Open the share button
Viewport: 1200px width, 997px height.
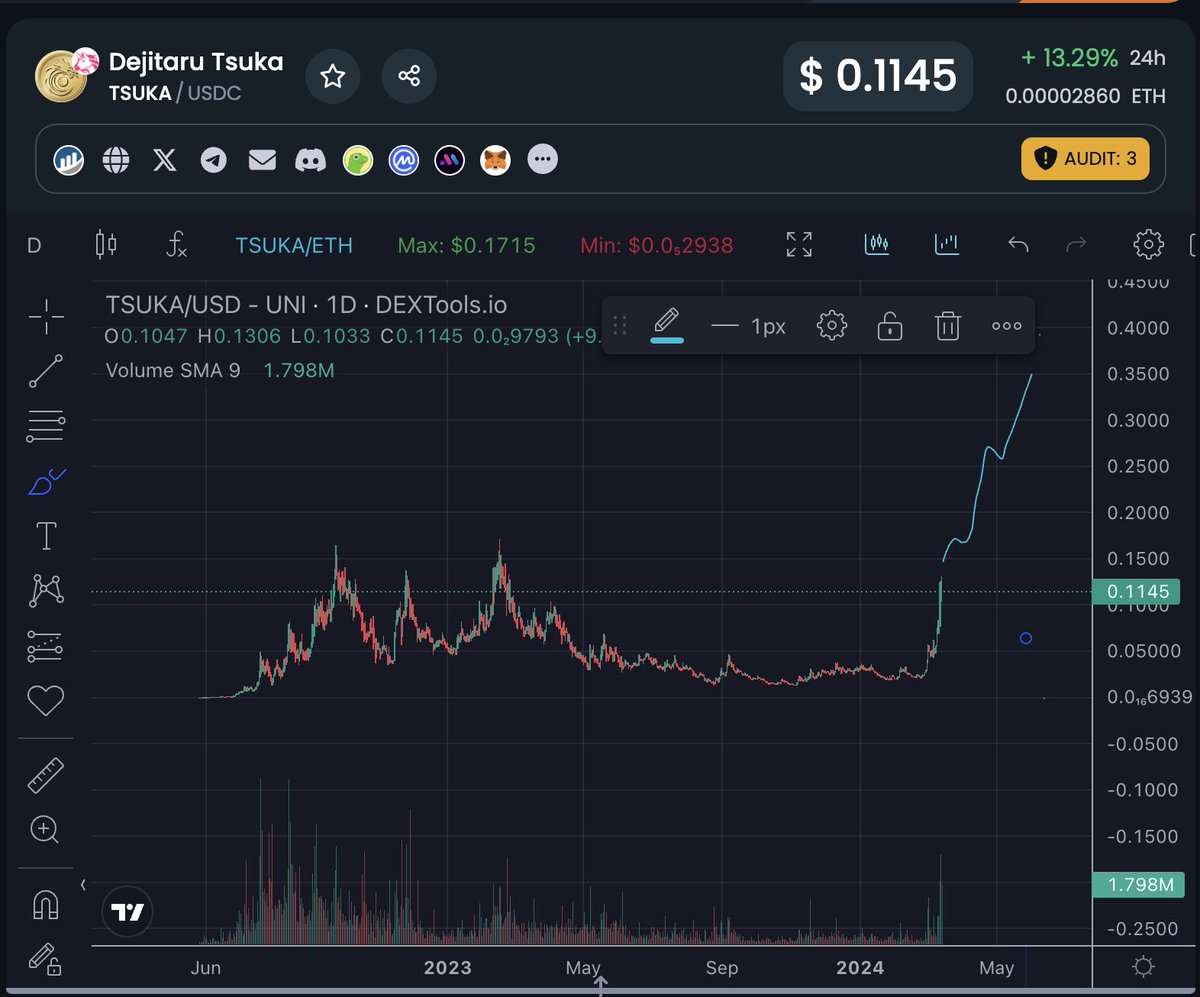[x=409, y=76]
